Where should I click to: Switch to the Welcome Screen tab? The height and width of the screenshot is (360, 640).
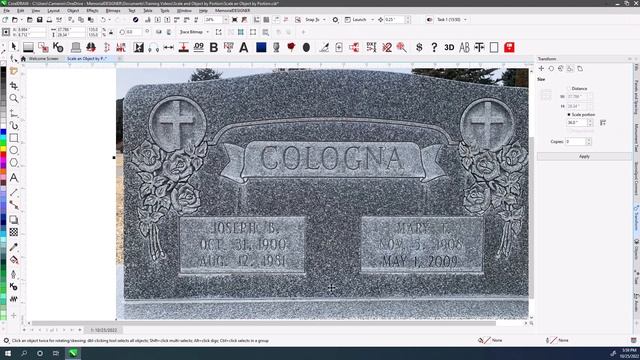(x=43, y=59)
